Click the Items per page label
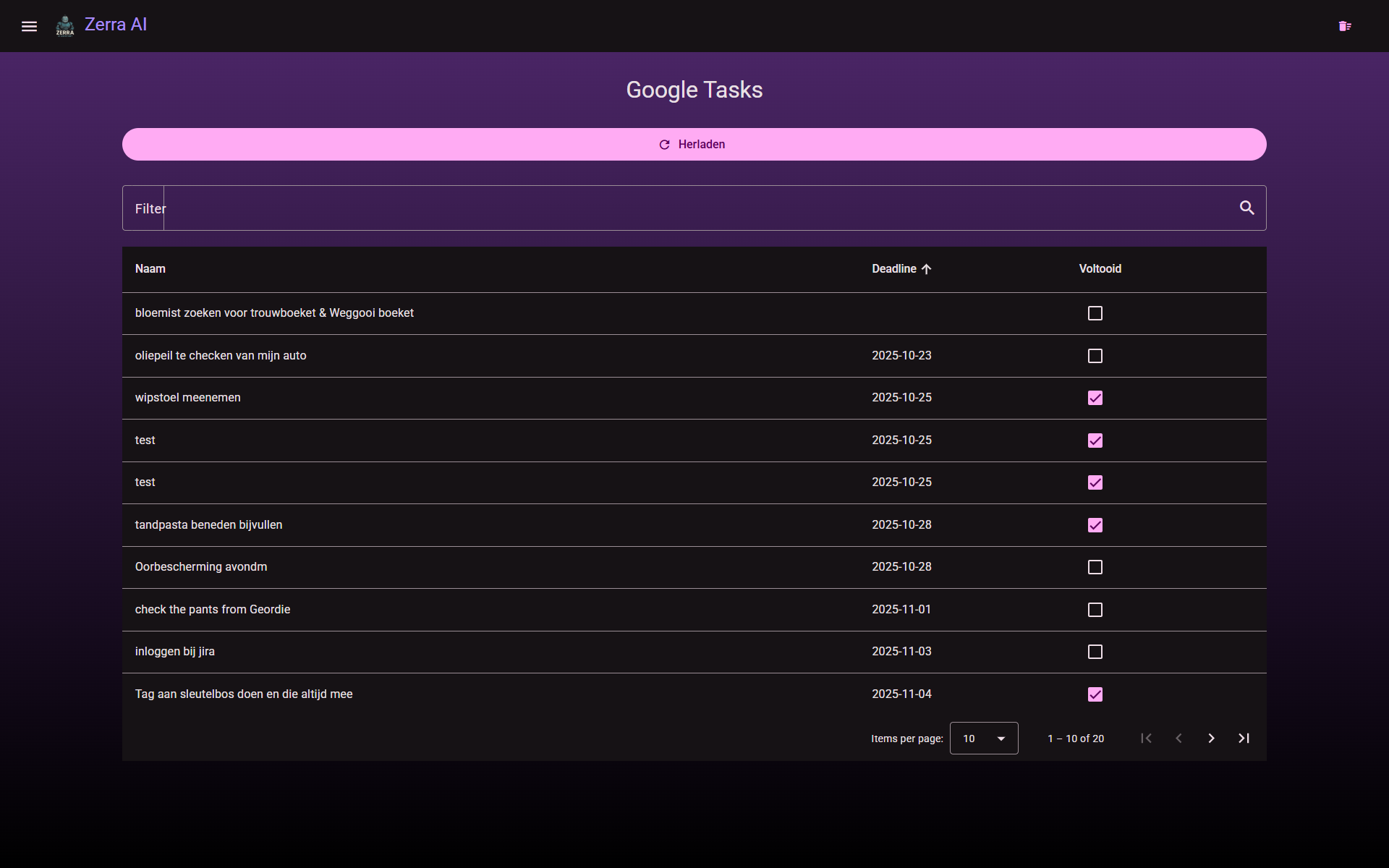The height and width of the screenshot is (868, 1389). pyautogui.click(x=907, y=739)
